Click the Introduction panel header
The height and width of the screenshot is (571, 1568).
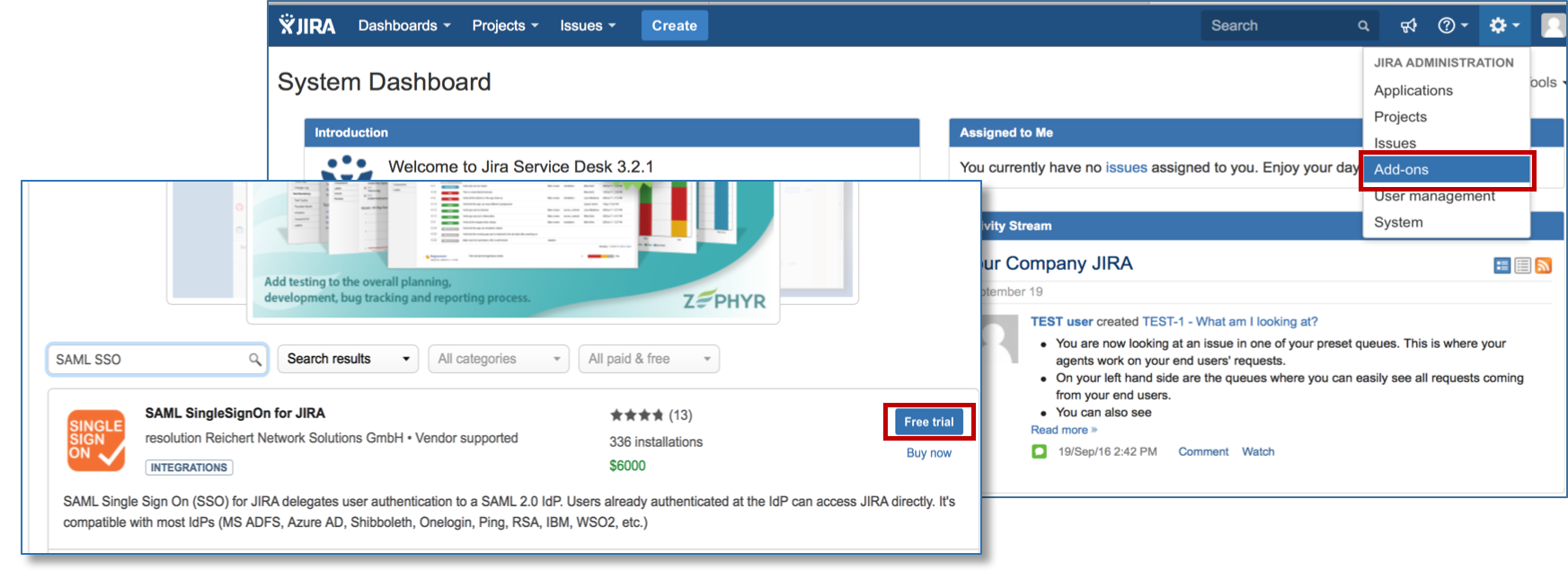[x=612, y=132]
